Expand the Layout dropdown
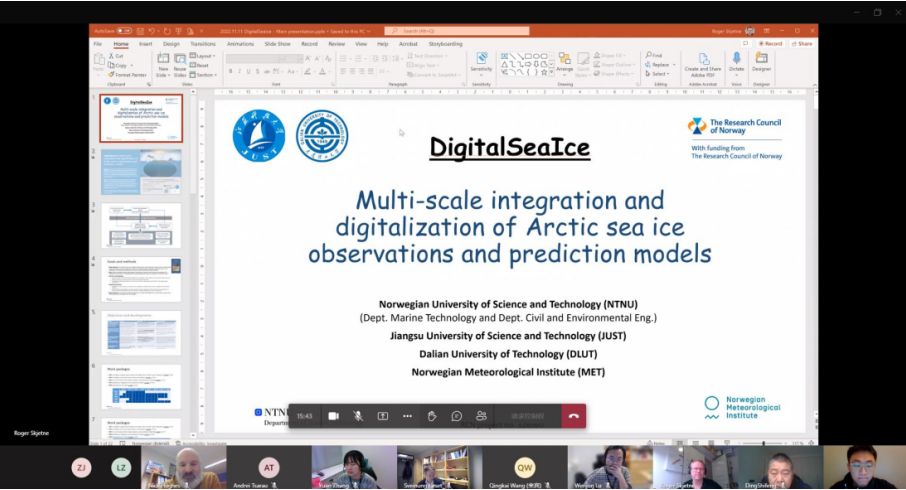The width and height of the screenshot is (906, 490). tap(203, 57)
